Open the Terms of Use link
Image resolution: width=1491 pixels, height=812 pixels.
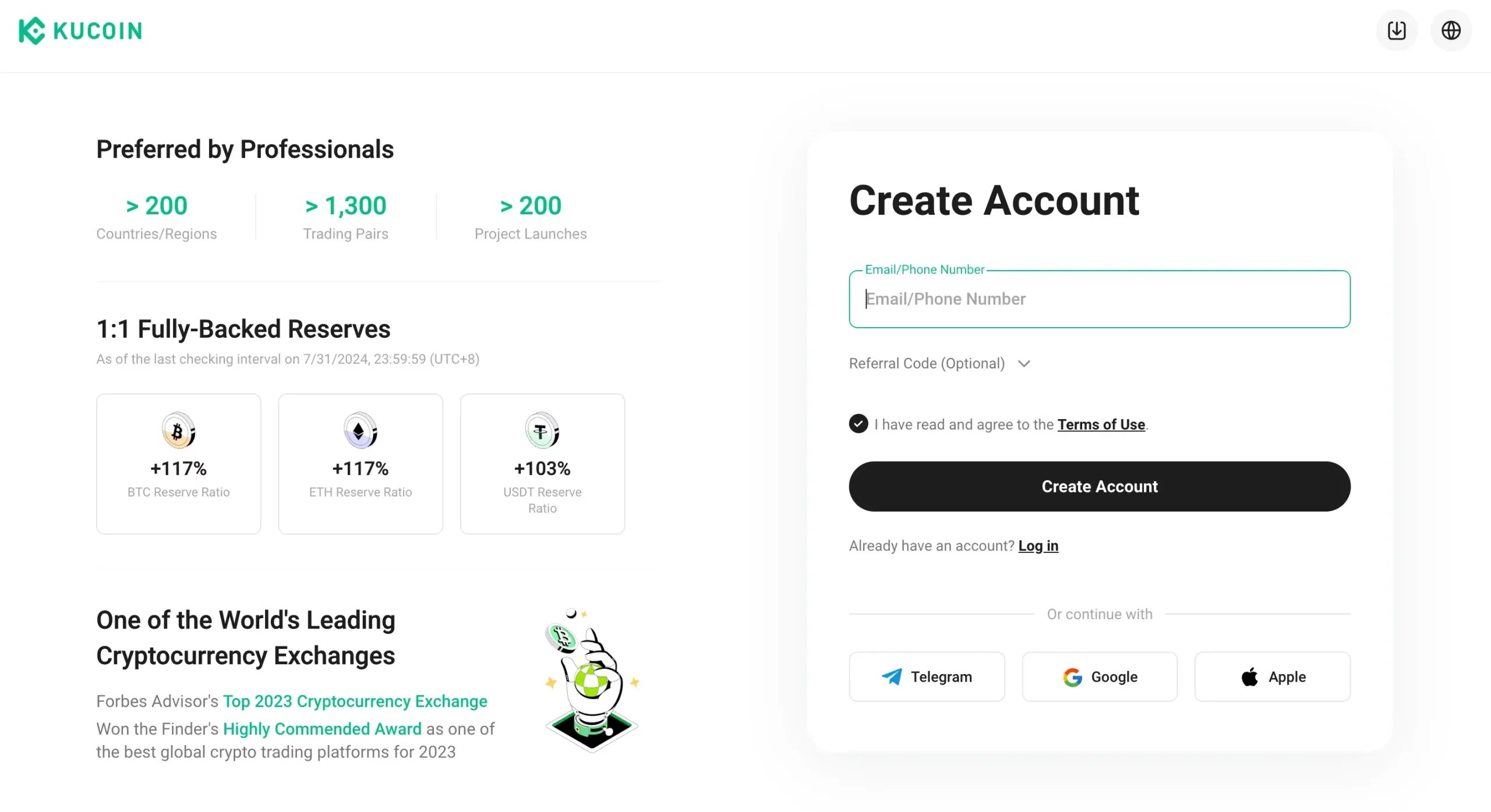click(x=1101, y=424)
